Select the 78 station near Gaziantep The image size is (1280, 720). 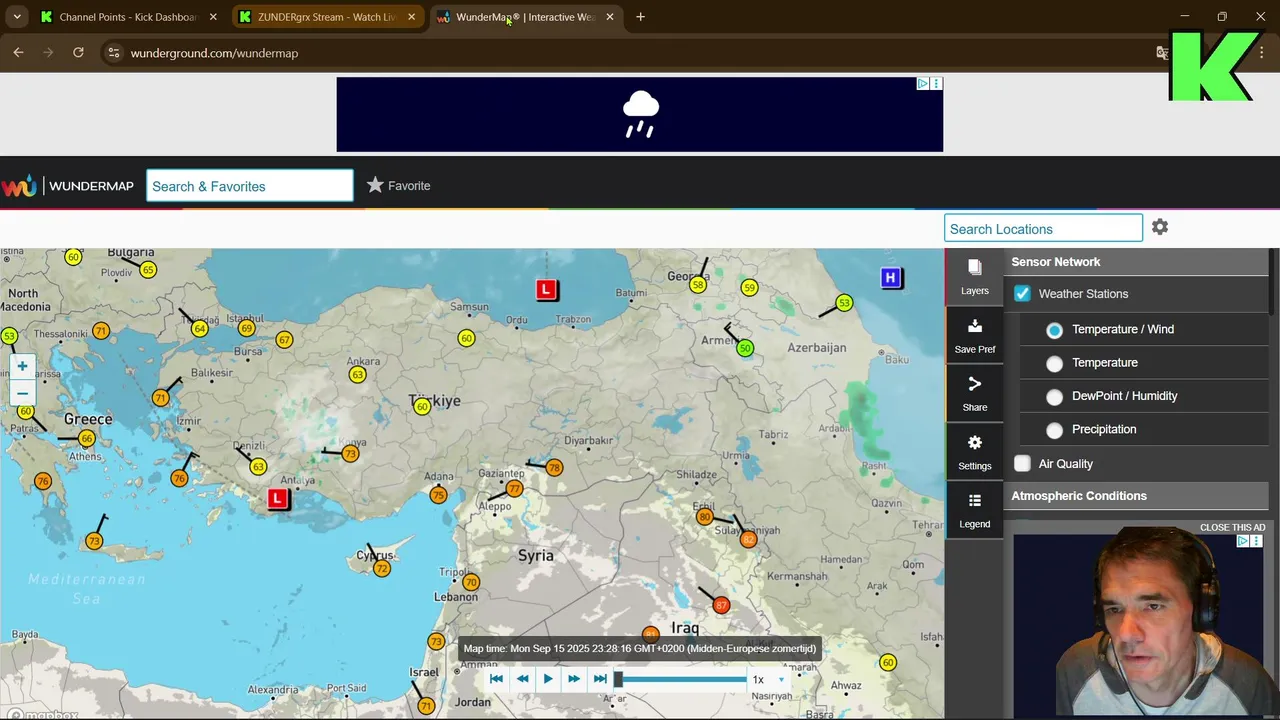point(554,467)
